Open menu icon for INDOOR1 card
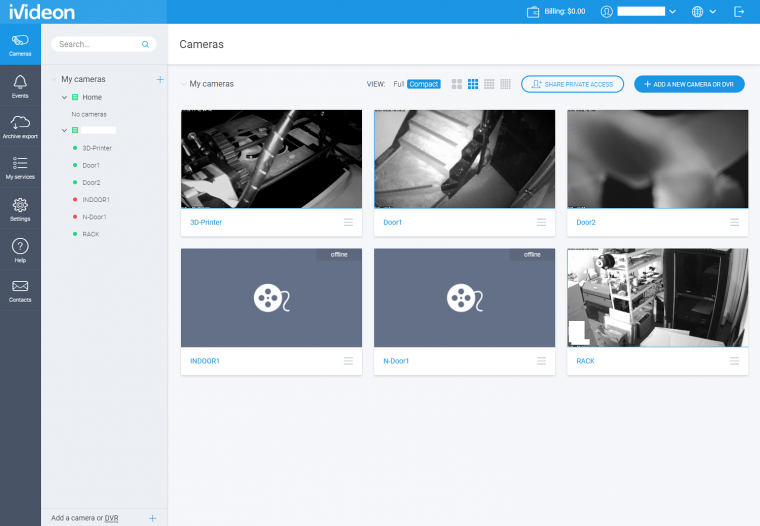This screenshot has width=760, height=526. click(348, 361)
